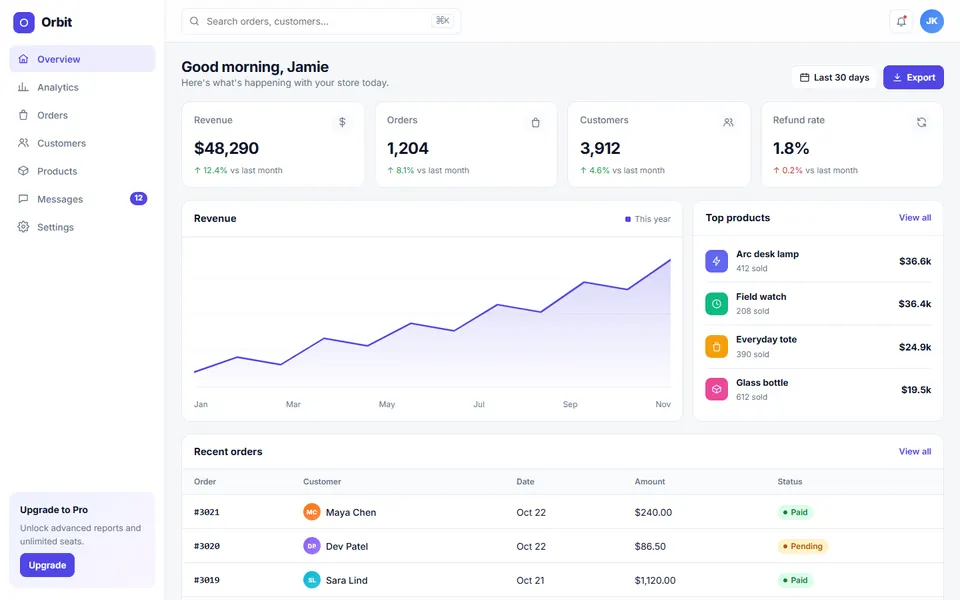Viewport: 960px width, 600px height.
Task: Click Arc desk lamp product name
Action: pyautogui.click(x=767, y=254)
